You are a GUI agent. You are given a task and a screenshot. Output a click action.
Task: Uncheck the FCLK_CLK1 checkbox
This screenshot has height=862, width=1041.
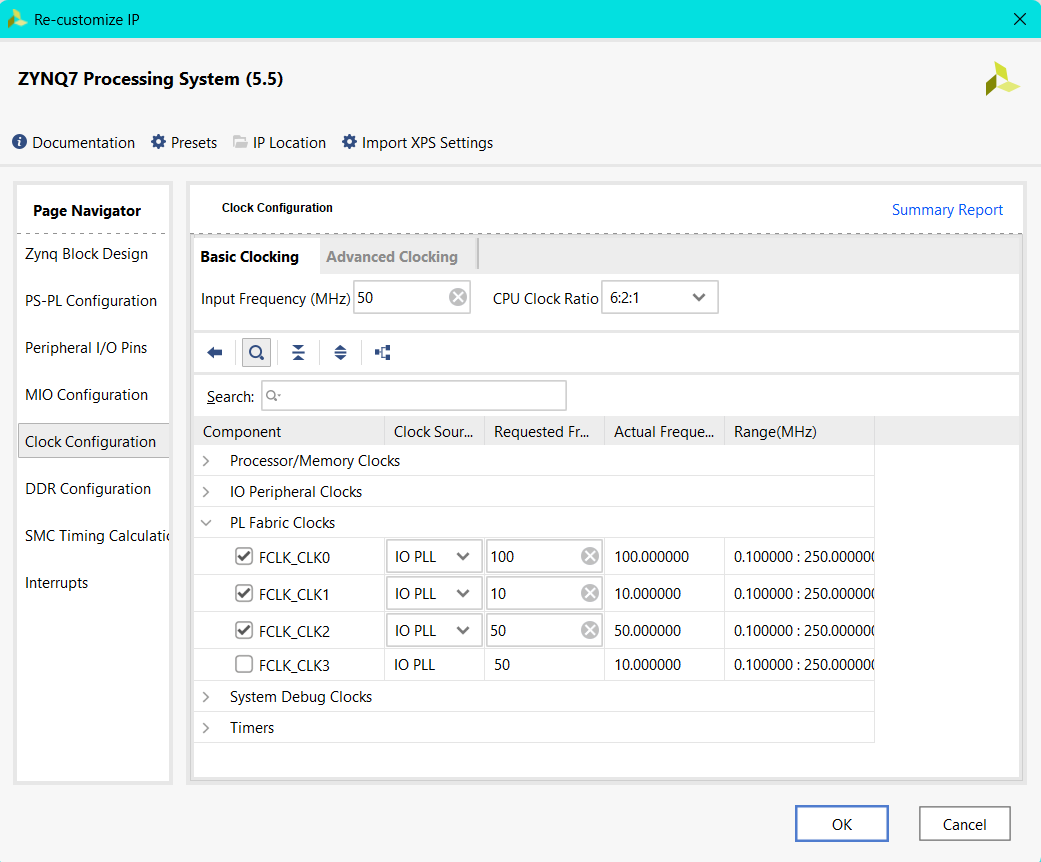click(x=244, y=594)
